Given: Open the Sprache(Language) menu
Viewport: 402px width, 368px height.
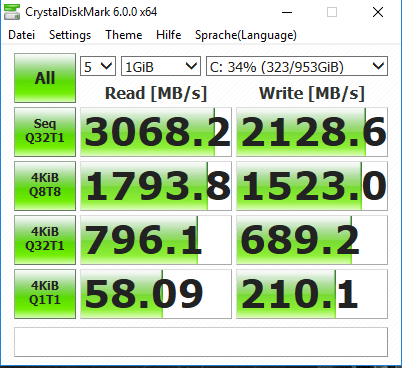Looking at the screenshot, I should pyautogui.click(x=246, y=35).
